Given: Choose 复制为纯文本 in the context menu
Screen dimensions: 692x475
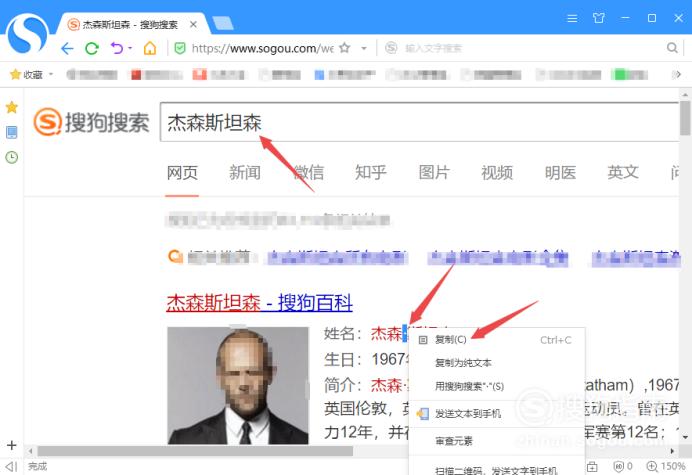Looking at the screenshot, I should click(x=497, y=363).
